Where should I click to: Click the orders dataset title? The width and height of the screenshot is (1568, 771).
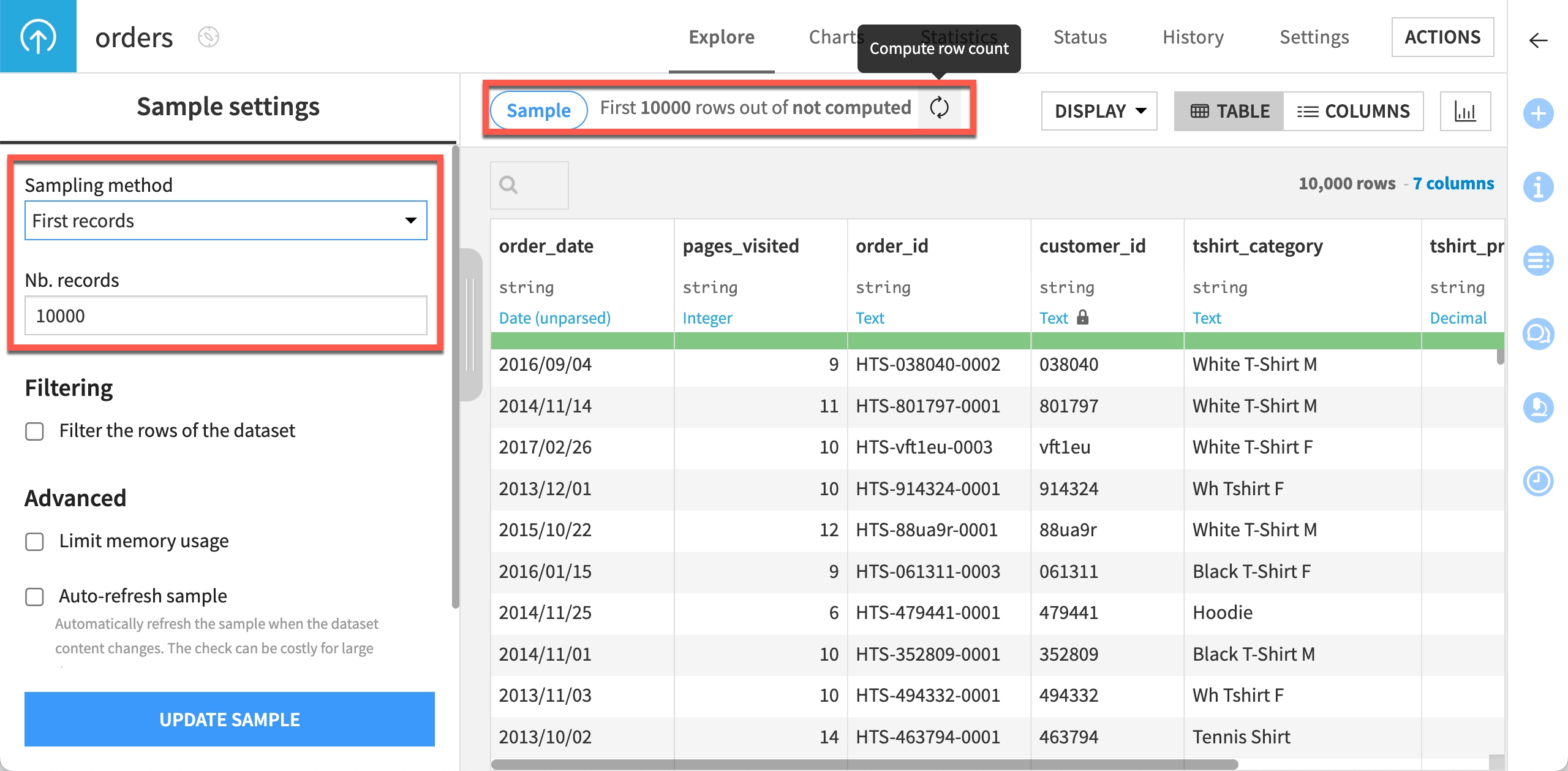(134, 37)
